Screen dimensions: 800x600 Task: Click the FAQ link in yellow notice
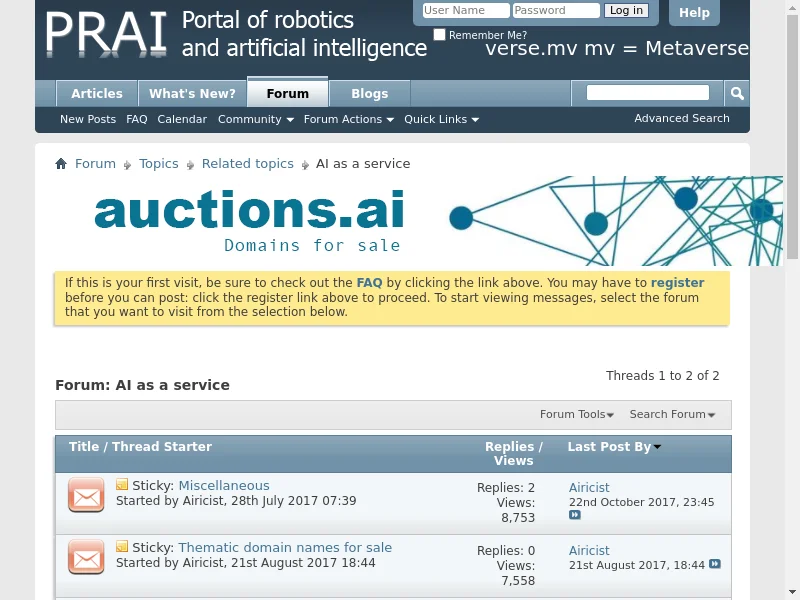(x=369, y=283)
